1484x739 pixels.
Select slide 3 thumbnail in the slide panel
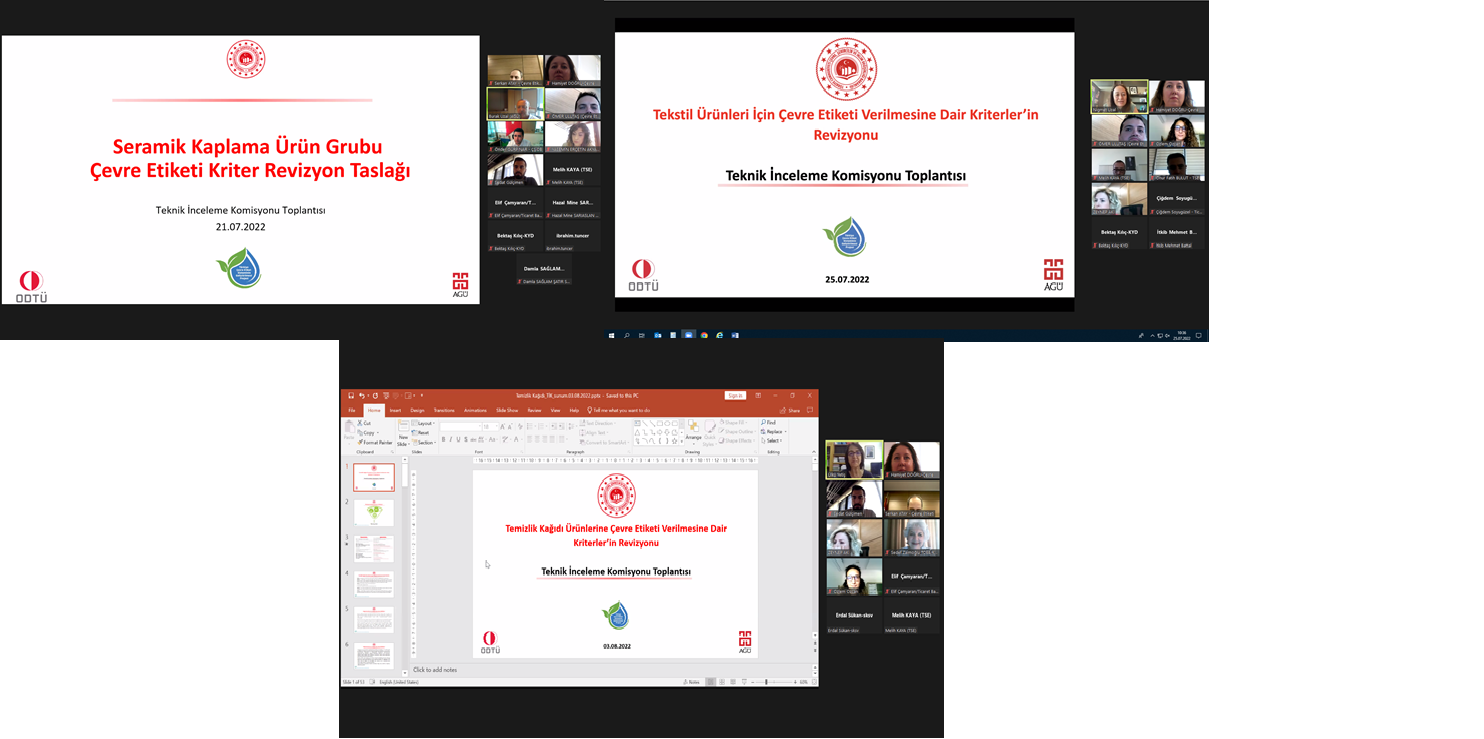pos(374,549)
